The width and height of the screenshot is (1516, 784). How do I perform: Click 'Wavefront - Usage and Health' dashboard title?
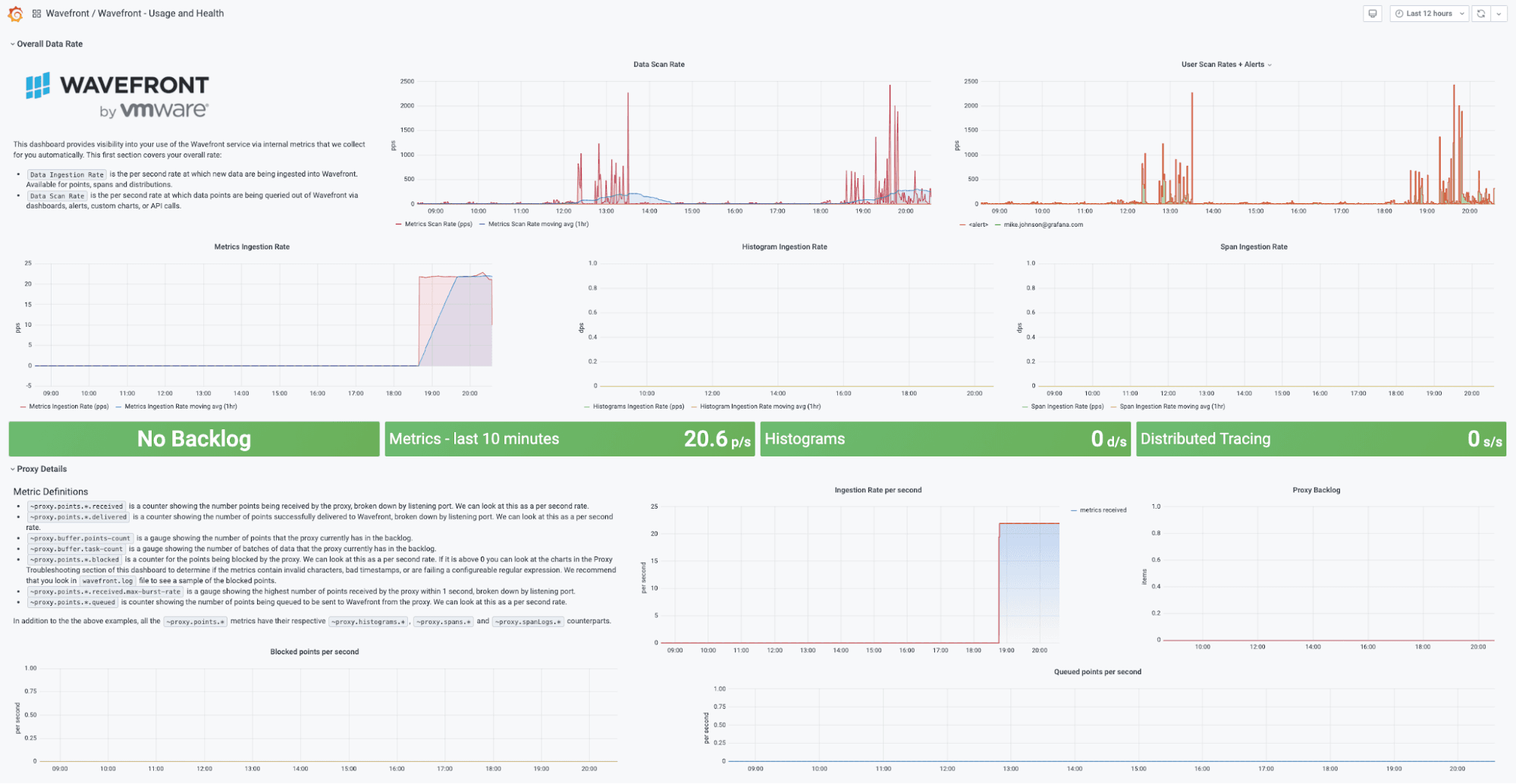161,14
